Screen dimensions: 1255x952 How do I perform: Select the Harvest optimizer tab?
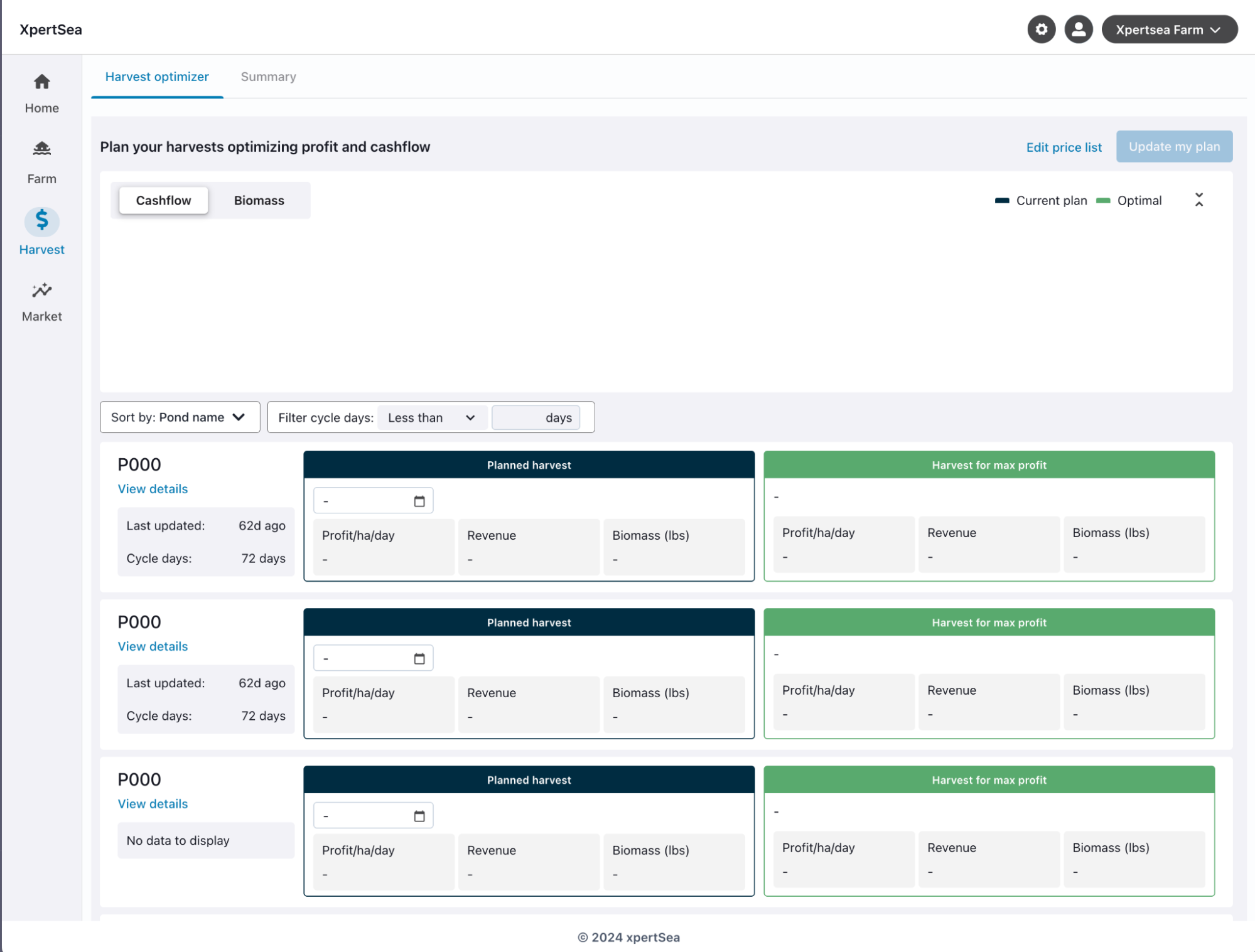pos(157,77)
